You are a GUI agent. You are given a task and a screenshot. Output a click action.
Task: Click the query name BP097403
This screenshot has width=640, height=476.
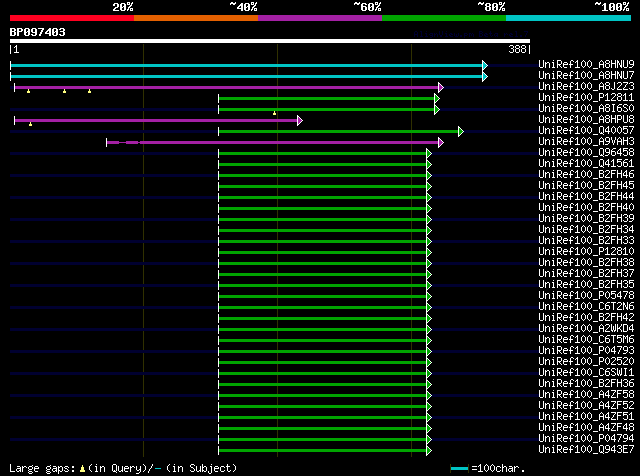click(x=38, y=32)
